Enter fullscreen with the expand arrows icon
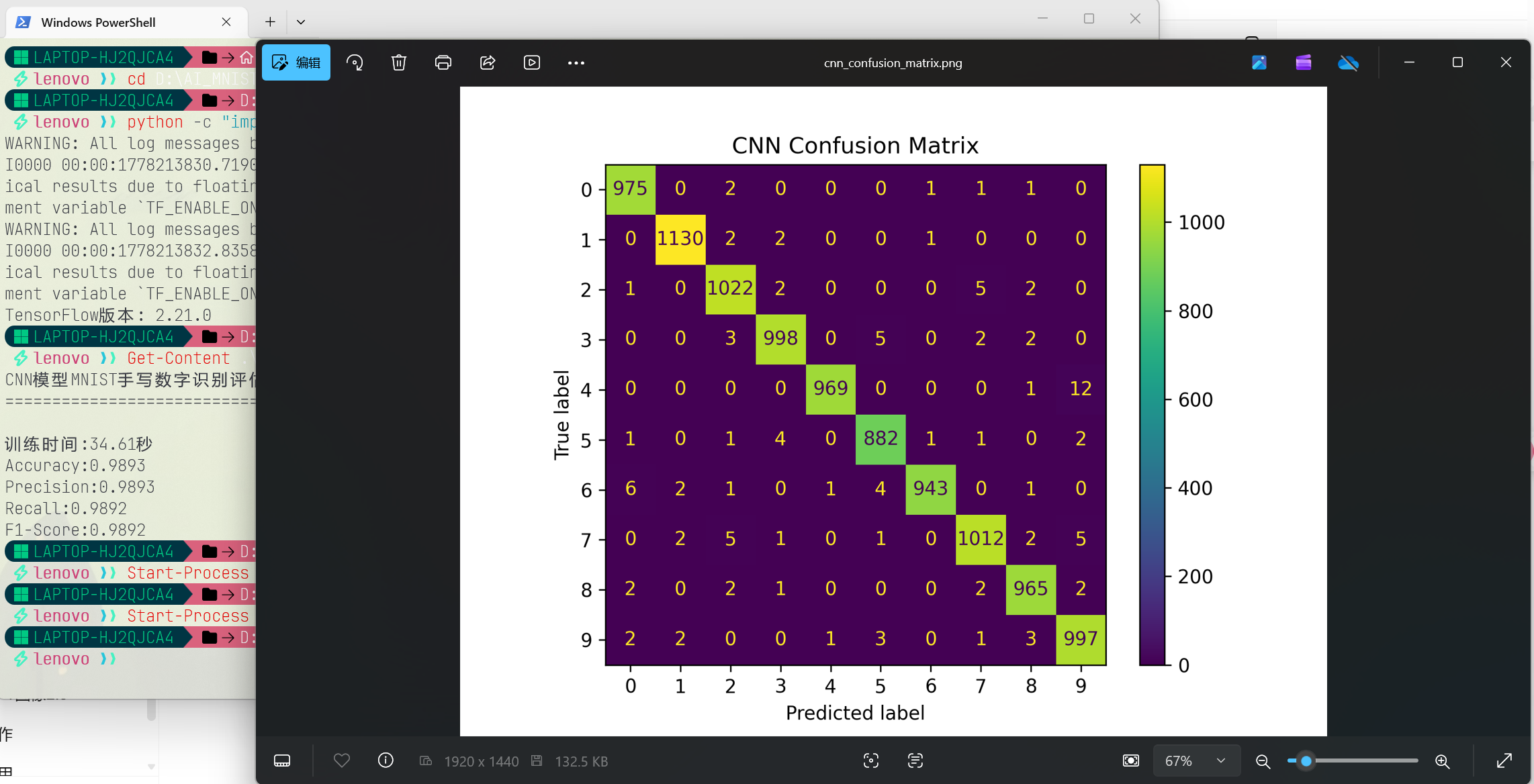Screen dimensions: 1534x784 coord(1504,761)
